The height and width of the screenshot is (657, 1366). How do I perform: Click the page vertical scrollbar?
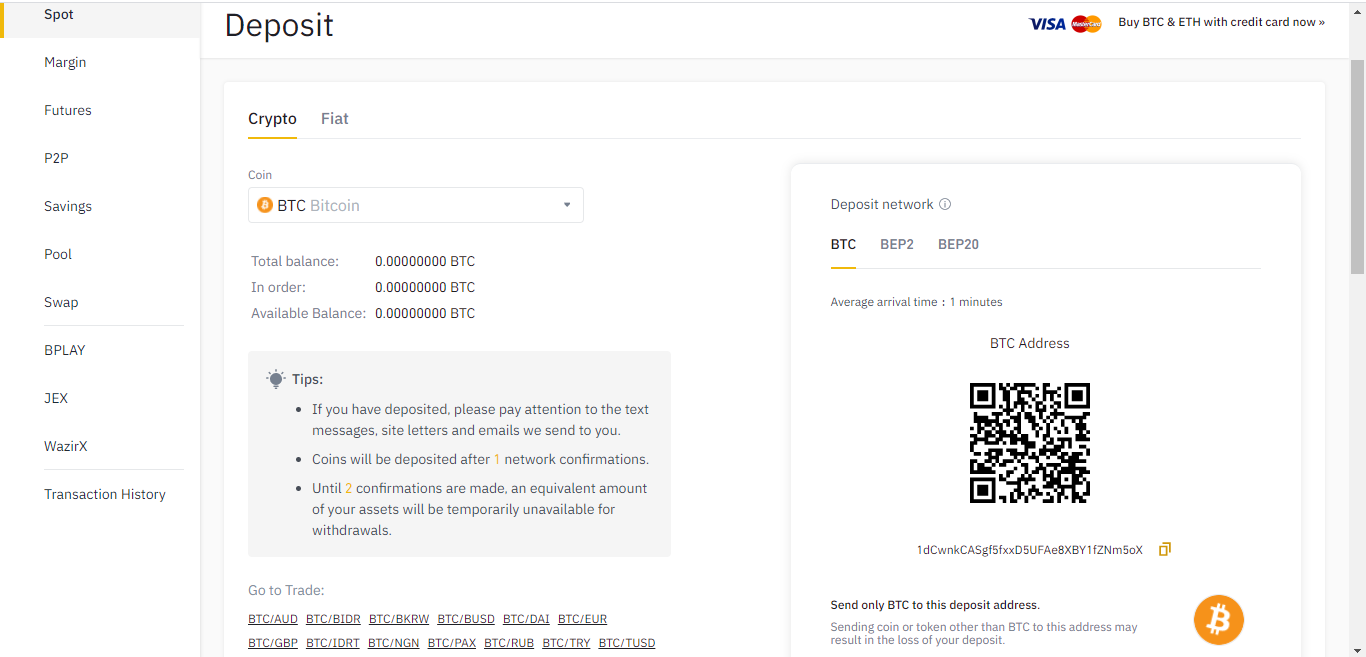pos(1357,166)
